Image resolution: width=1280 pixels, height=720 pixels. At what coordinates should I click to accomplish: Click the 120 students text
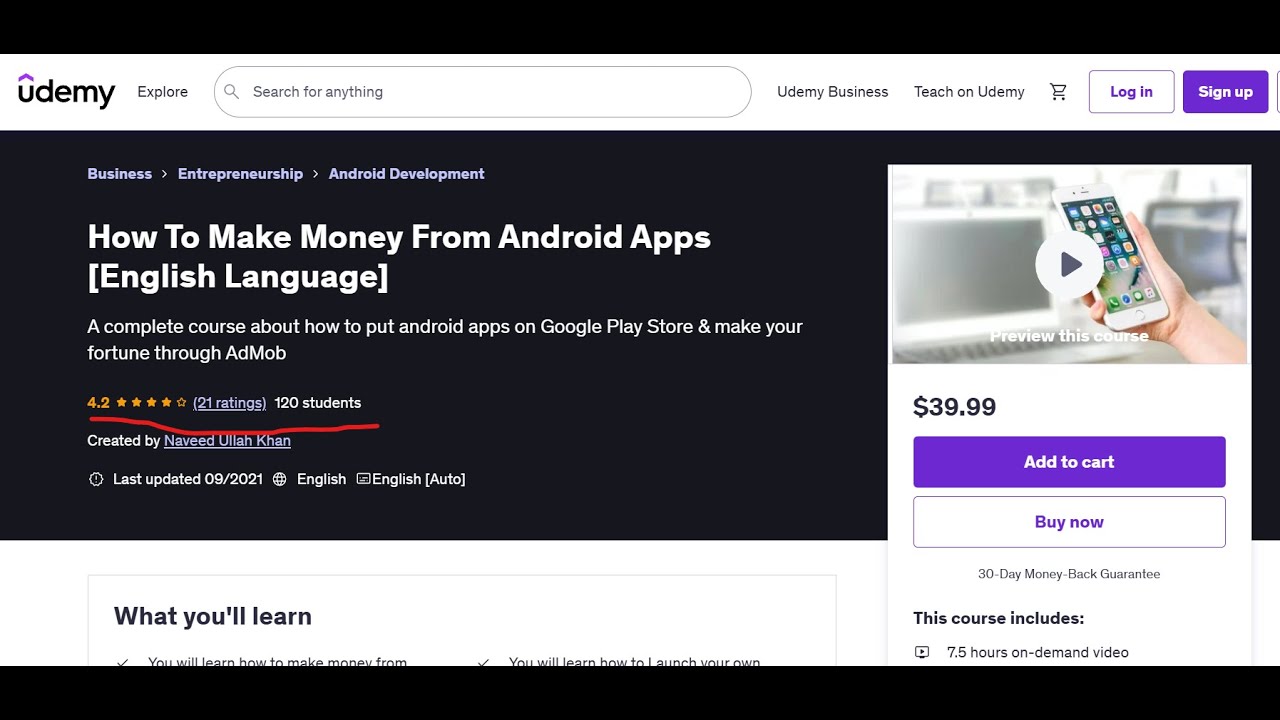[x=318, y=403]
